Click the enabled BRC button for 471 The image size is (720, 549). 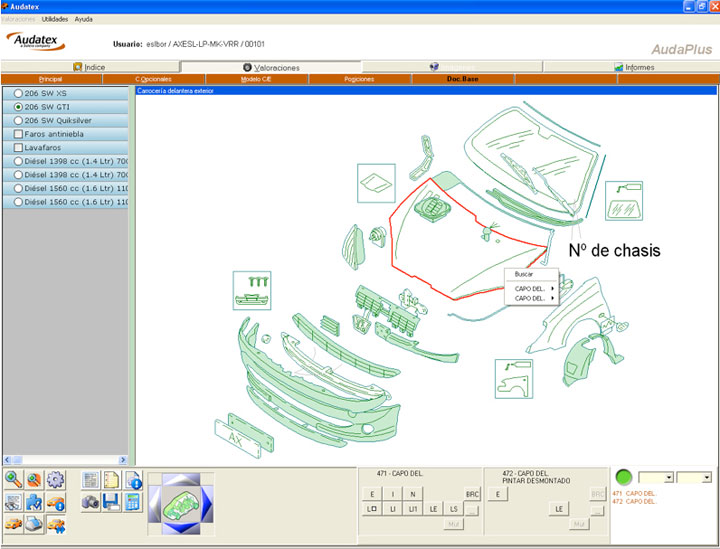point(472,494)
